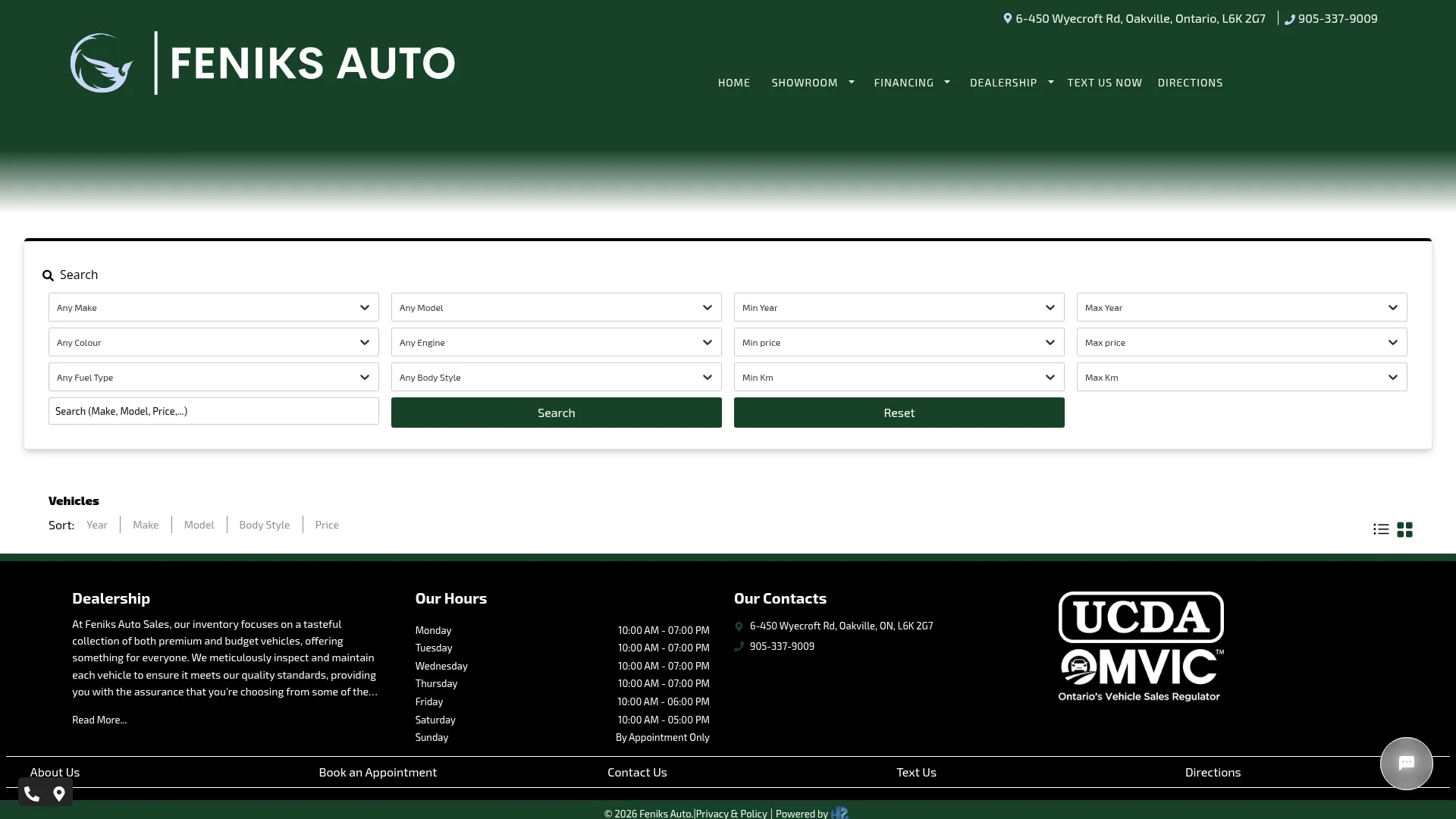This screenshot has height=819, width=1456.
Task: Open the Max Km dropdown
Action: click(1242, 377)
